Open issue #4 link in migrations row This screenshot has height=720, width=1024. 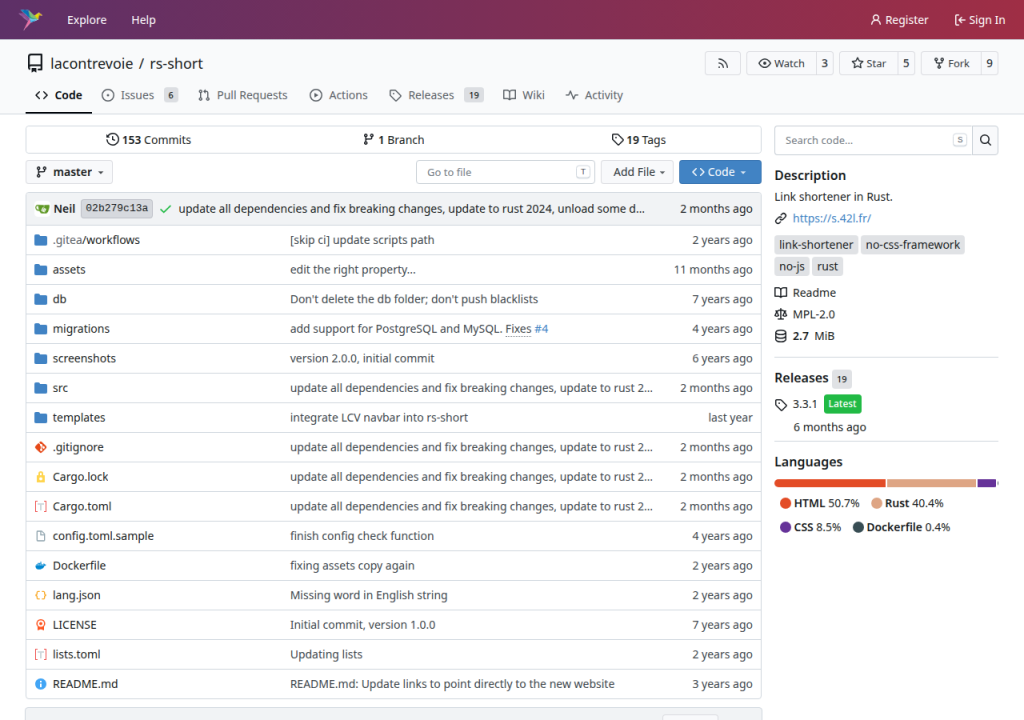pos(541,329)
